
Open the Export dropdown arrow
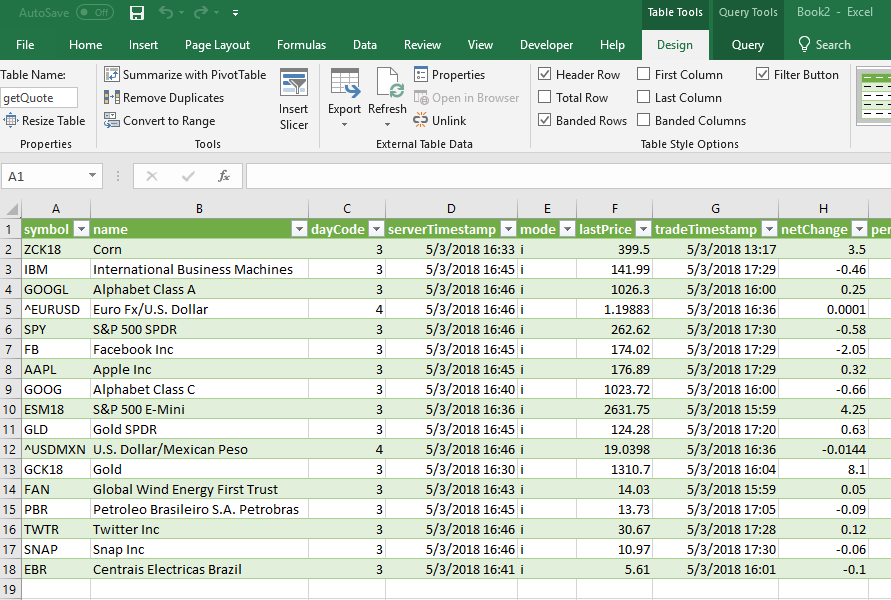pyautogui.click(x=344, y=124)
